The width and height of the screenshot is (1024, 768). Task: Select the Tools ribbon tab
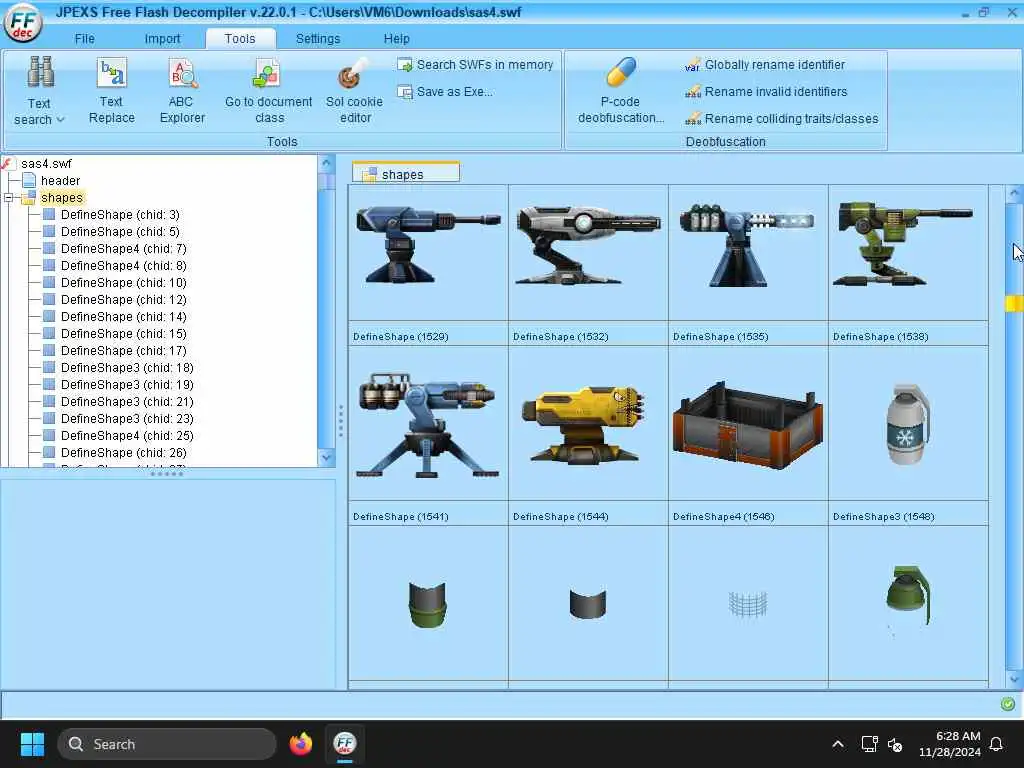(x=240, y=39)
